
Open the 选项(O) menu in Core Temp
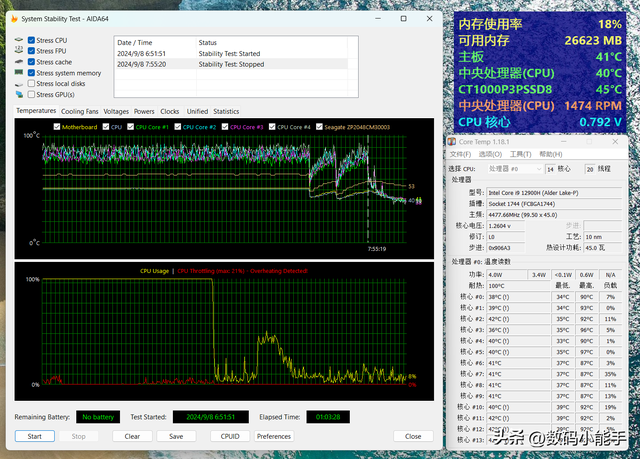click(490, 154)
